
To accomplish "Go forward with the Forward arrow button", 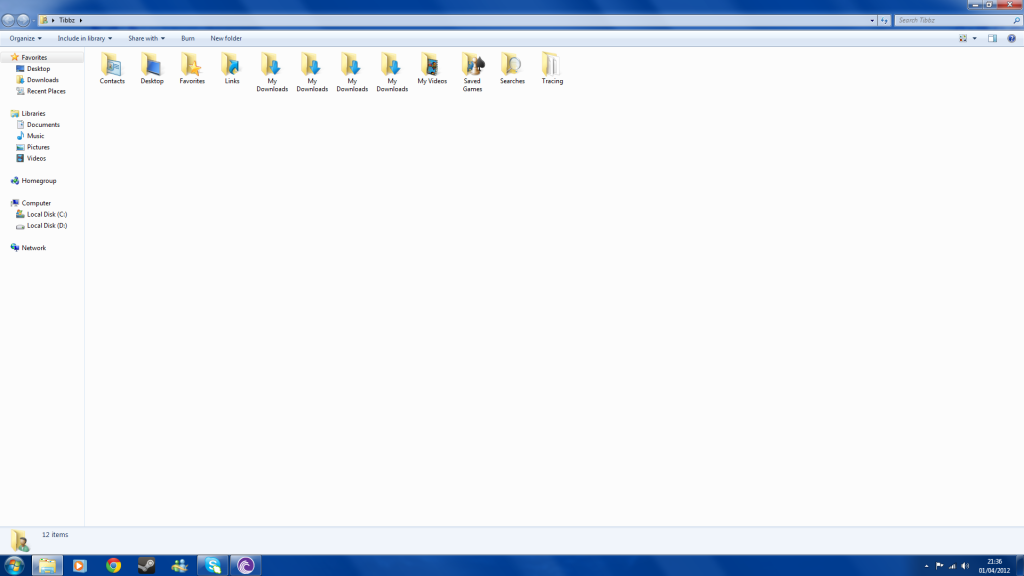I will pos(23,20).
